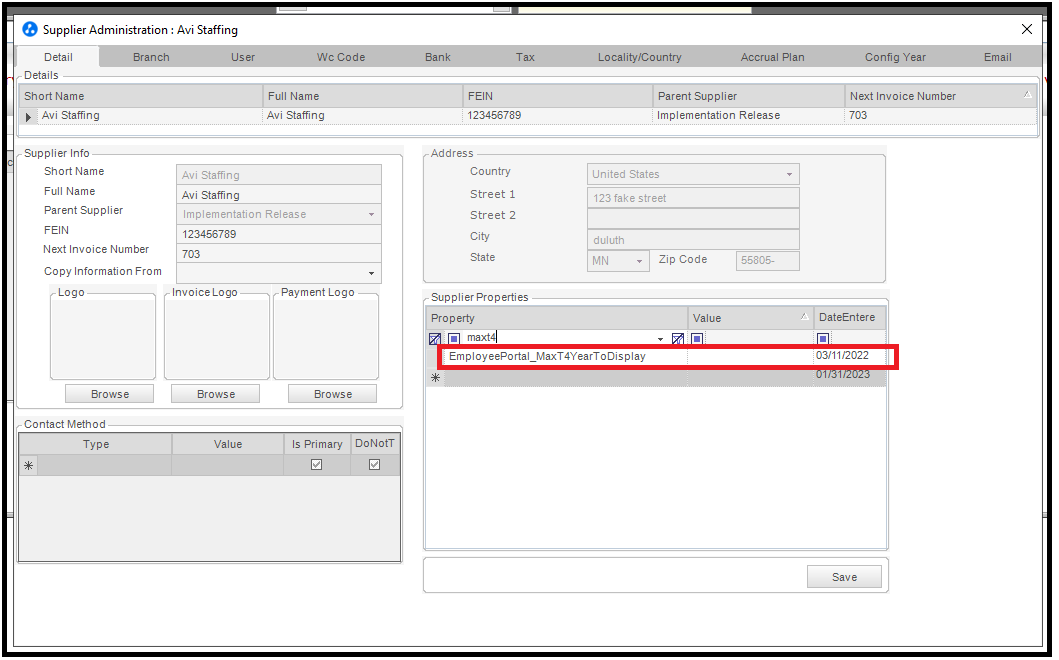Open Copy Information From dropdown
The image size is (1059, 660).
[x=371, y=273]
